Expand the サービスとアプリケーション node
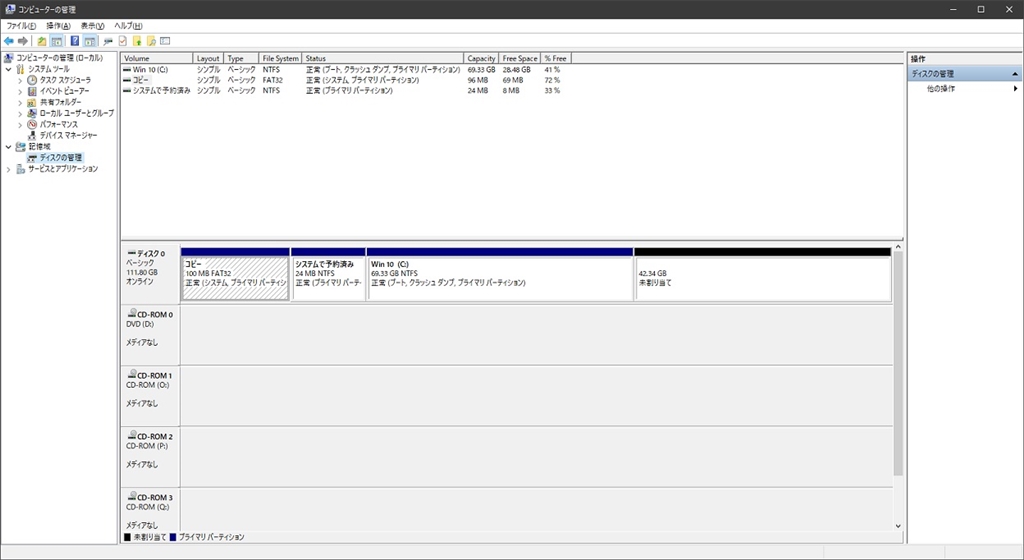The height and width of the screenshot is (560, 1024). point(8,168)
